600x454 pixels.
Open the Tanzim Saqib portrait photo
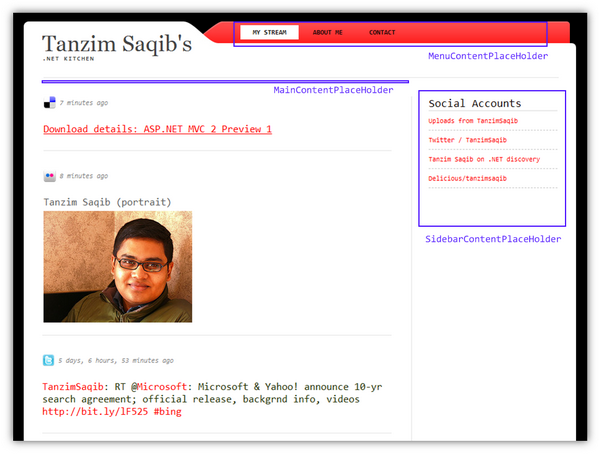point(117,266)
